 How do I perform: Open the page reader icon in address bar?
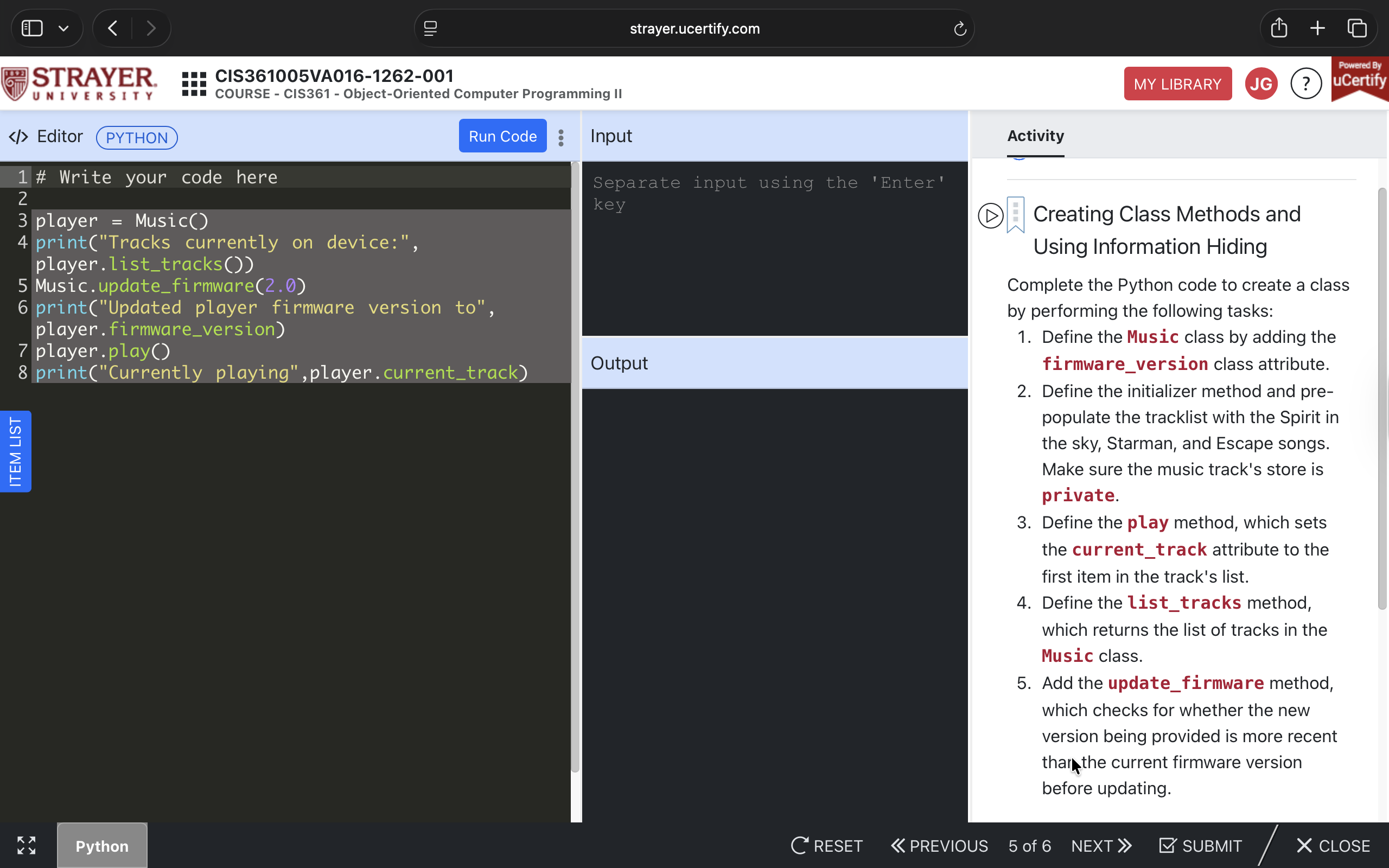click(430, 28)
